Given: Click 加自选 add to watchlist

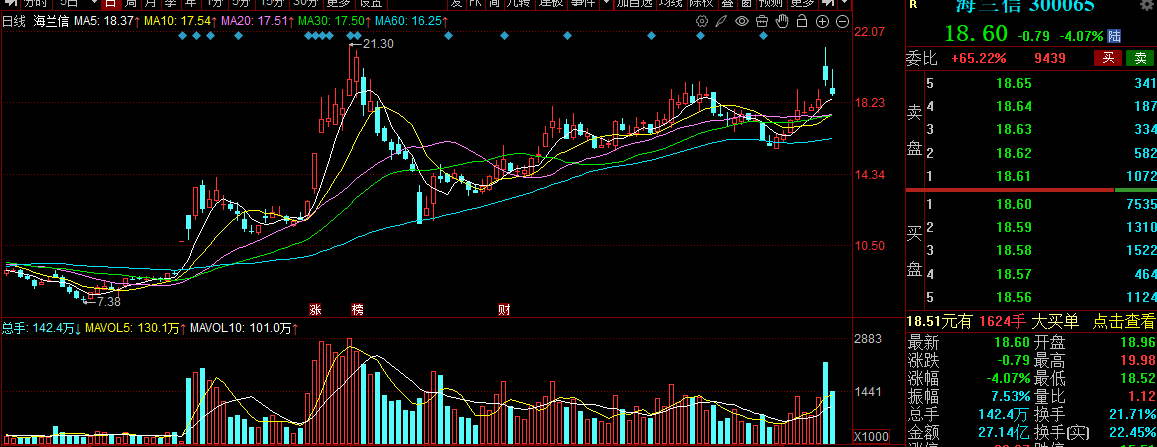Looking at the screenshot, I should tap(635, 4).
